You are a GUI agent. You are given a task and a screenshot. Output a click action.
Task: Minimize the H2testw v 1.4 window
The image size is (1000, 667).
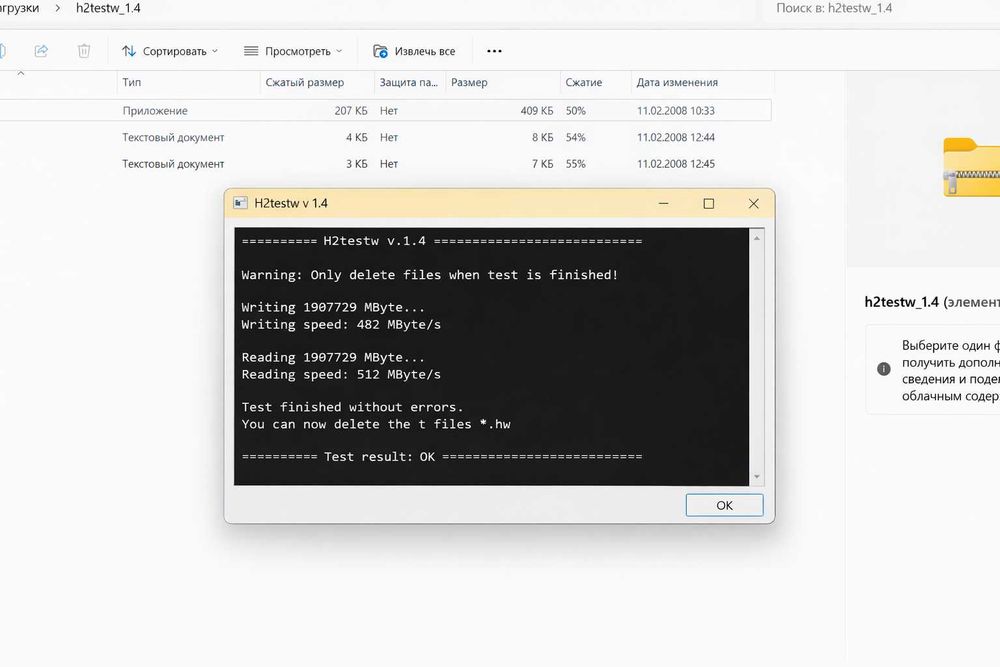coord(663,203)
